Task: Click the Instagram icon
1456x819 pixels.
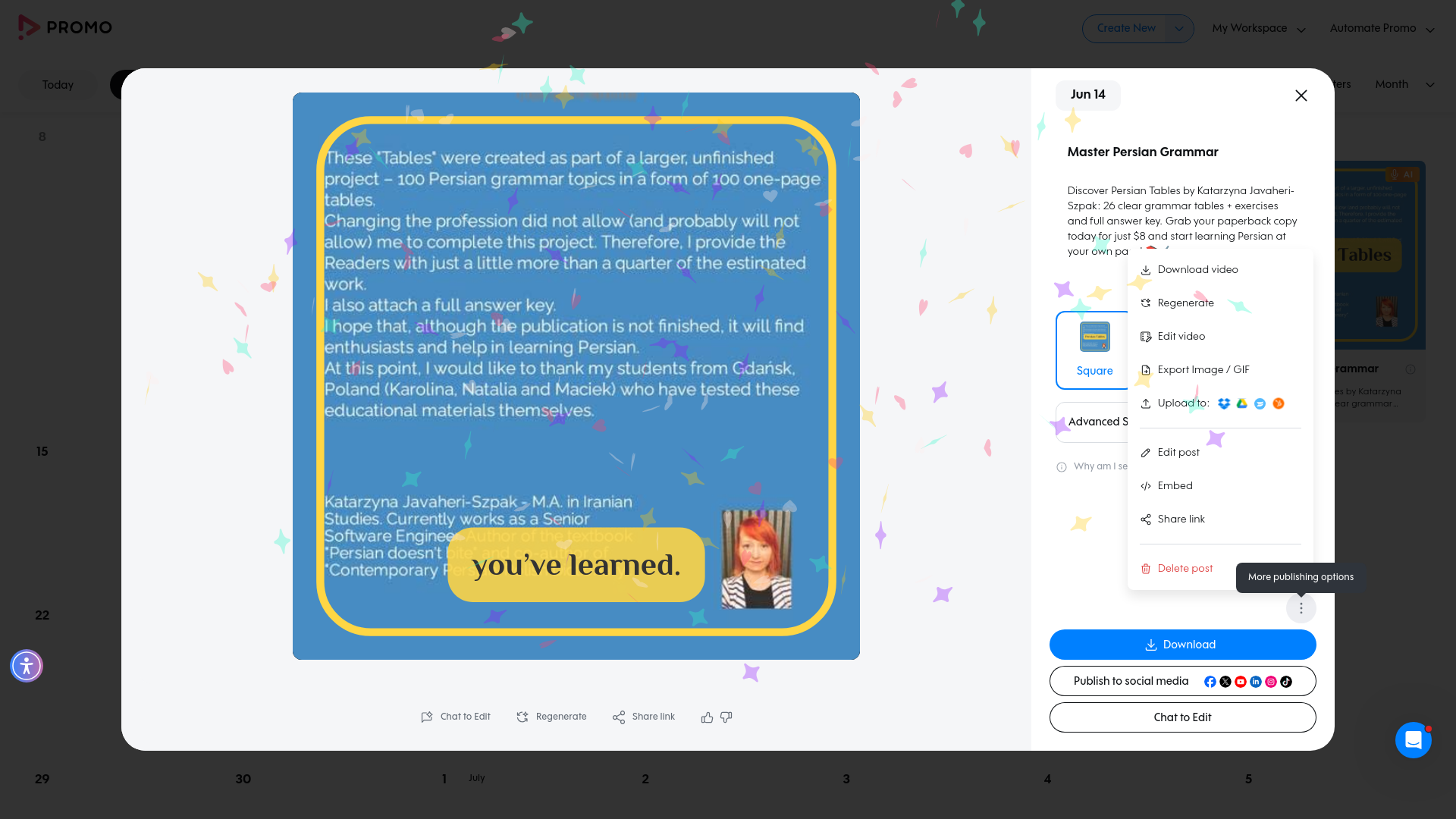Action: tap(1271, 682)
